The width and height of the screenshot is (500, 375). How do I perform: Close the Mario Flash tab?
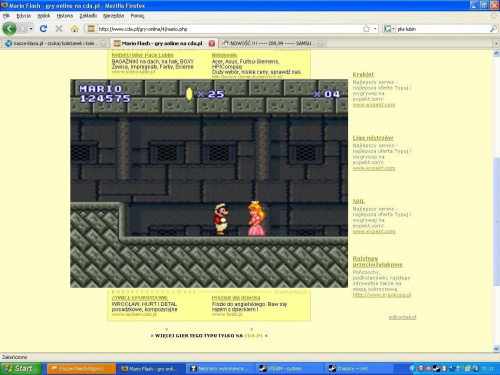(x=212, y=43)
